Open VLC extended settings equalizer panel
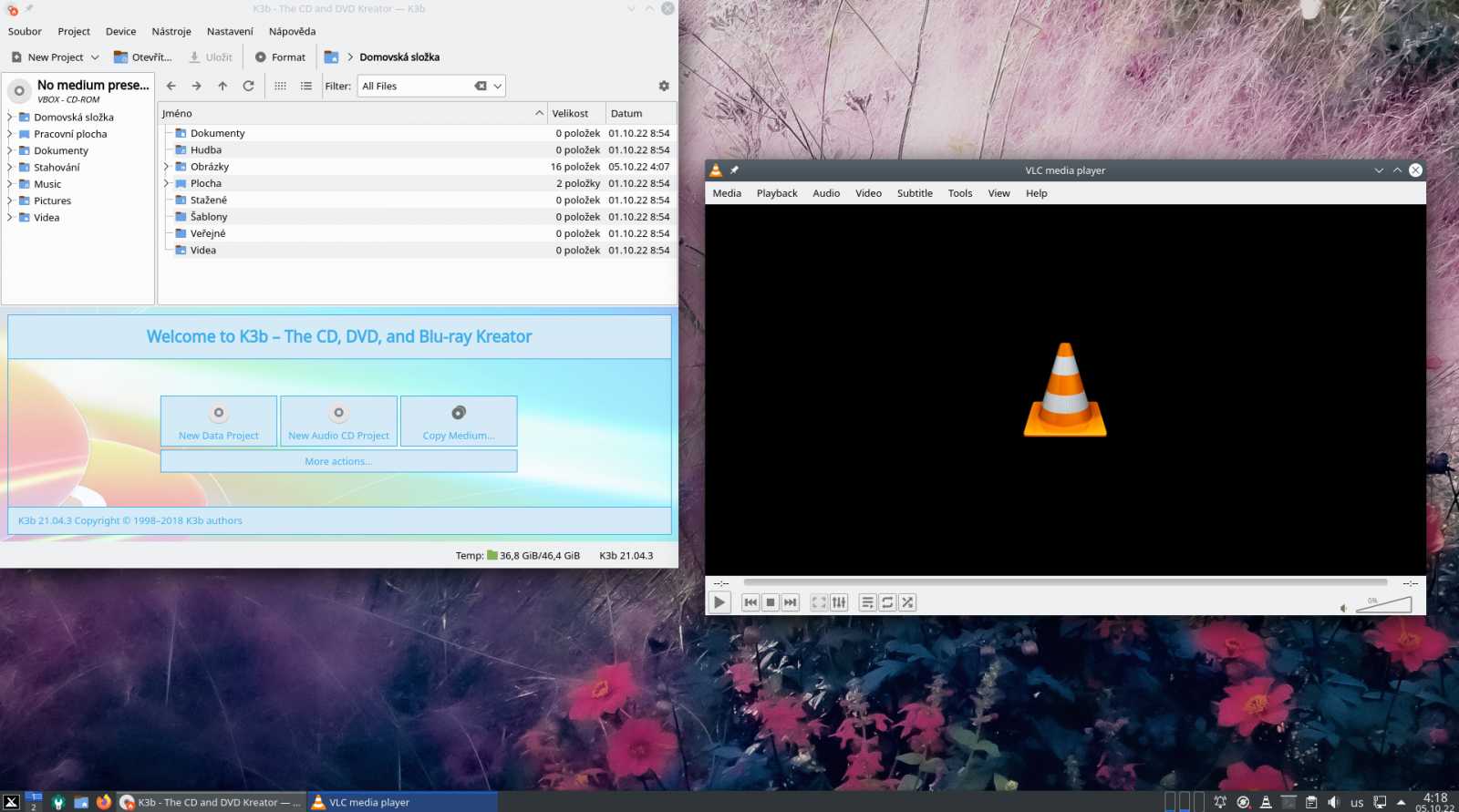The height and width of the screenshot is (812, 1459). [x=839, y=602]
